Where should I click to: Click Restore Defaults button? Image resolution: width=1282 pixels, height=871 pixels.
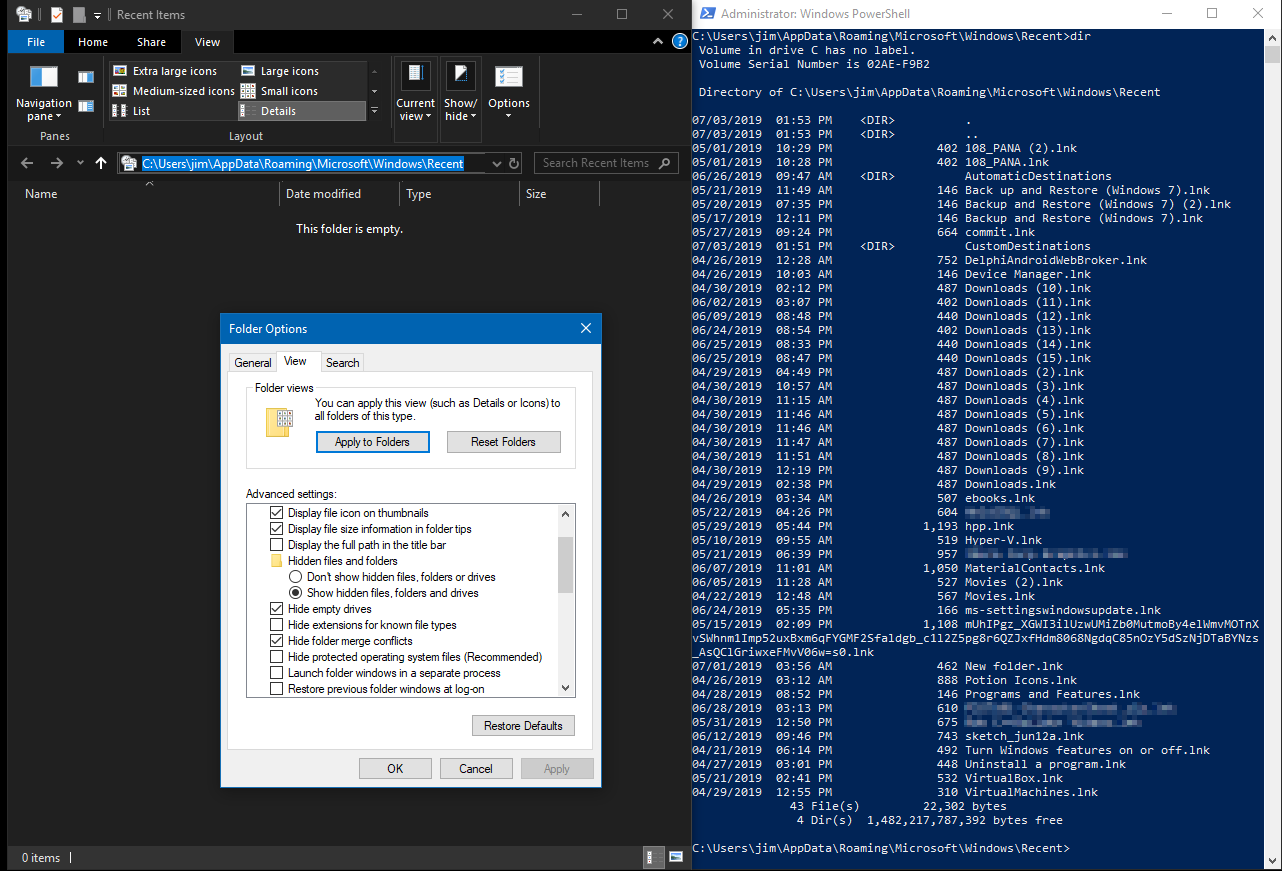(x=523, y=726)
